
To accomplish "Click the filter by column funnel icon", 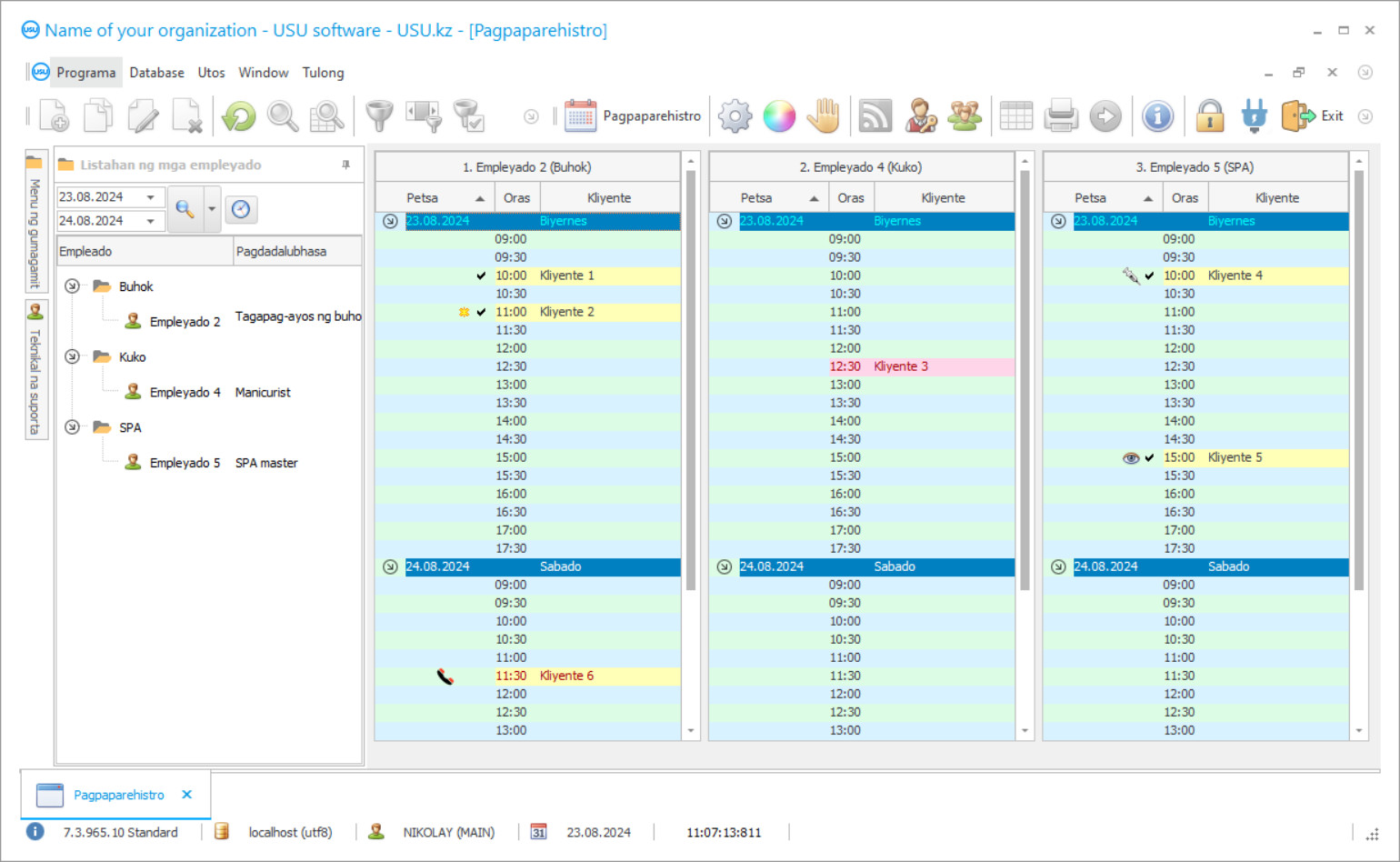I will tap(424, 116).
